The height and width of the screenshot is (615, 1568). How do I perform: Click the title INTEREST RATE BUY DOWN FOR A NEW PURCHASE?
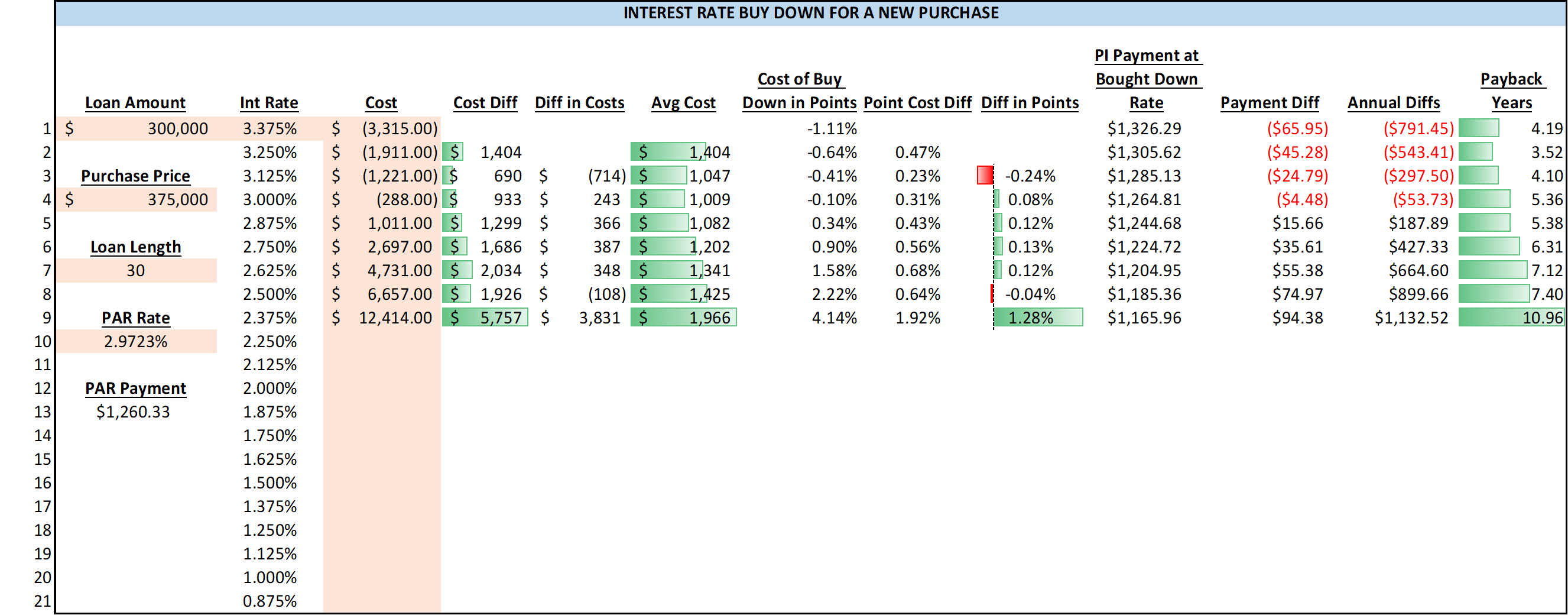click(811, 11)
